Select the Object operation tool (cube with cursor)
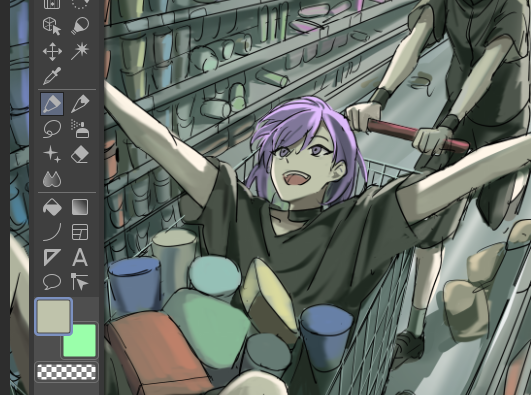Viewport: 531px width, 395px height. pos(52,26)
